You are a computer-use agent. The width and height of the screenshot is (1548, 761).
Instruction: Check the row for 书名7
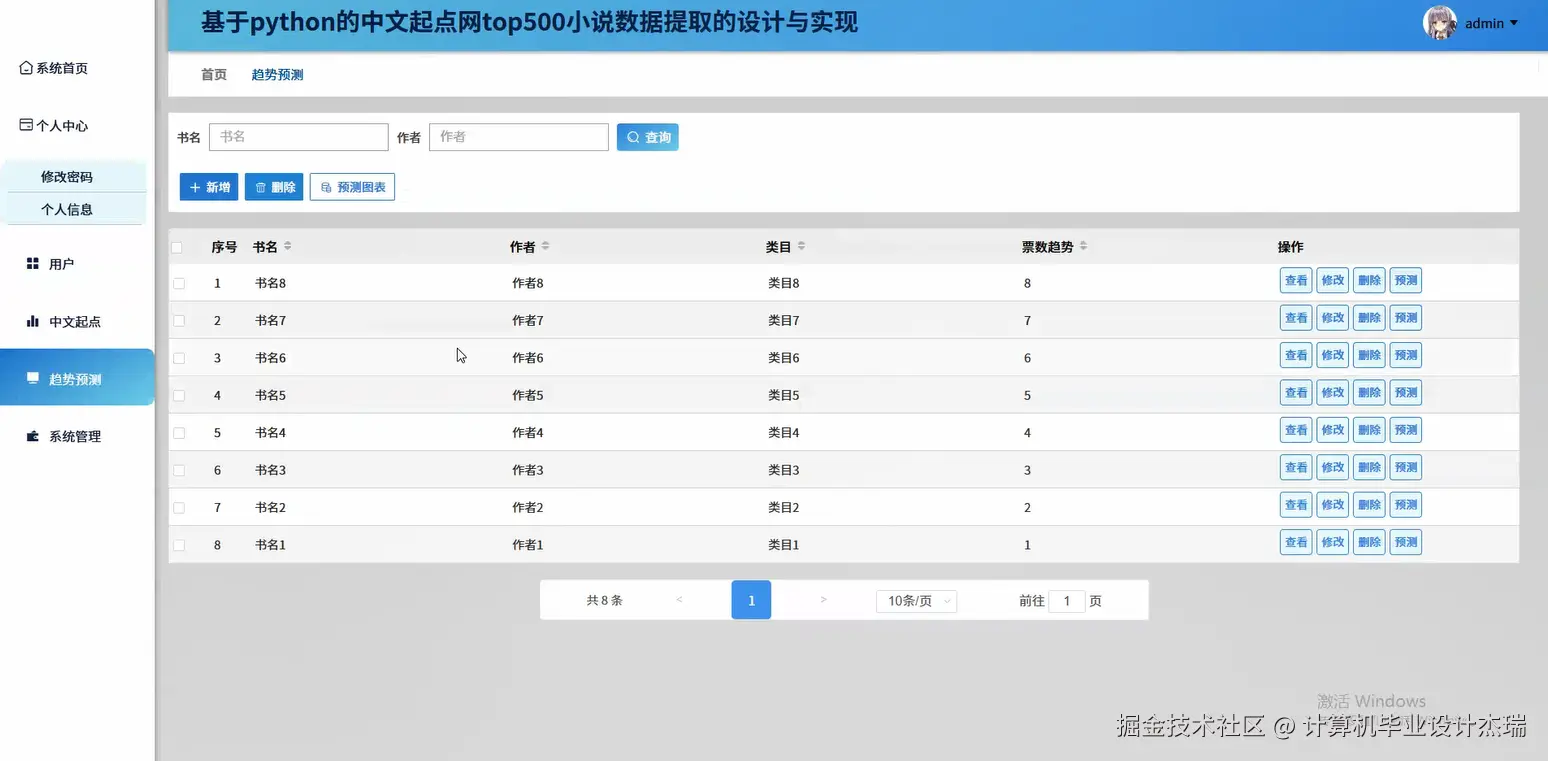[x=179, y=321]
